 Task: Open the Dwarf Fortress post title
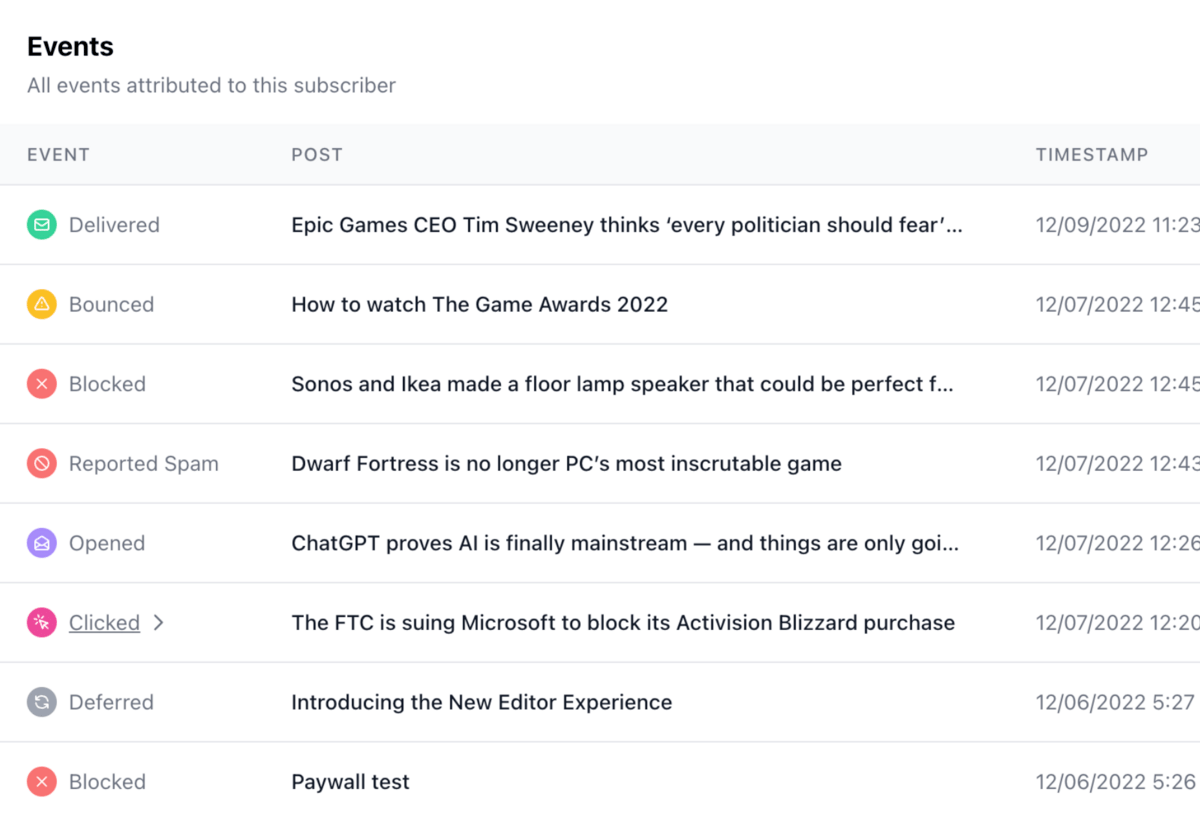(566, 463)
